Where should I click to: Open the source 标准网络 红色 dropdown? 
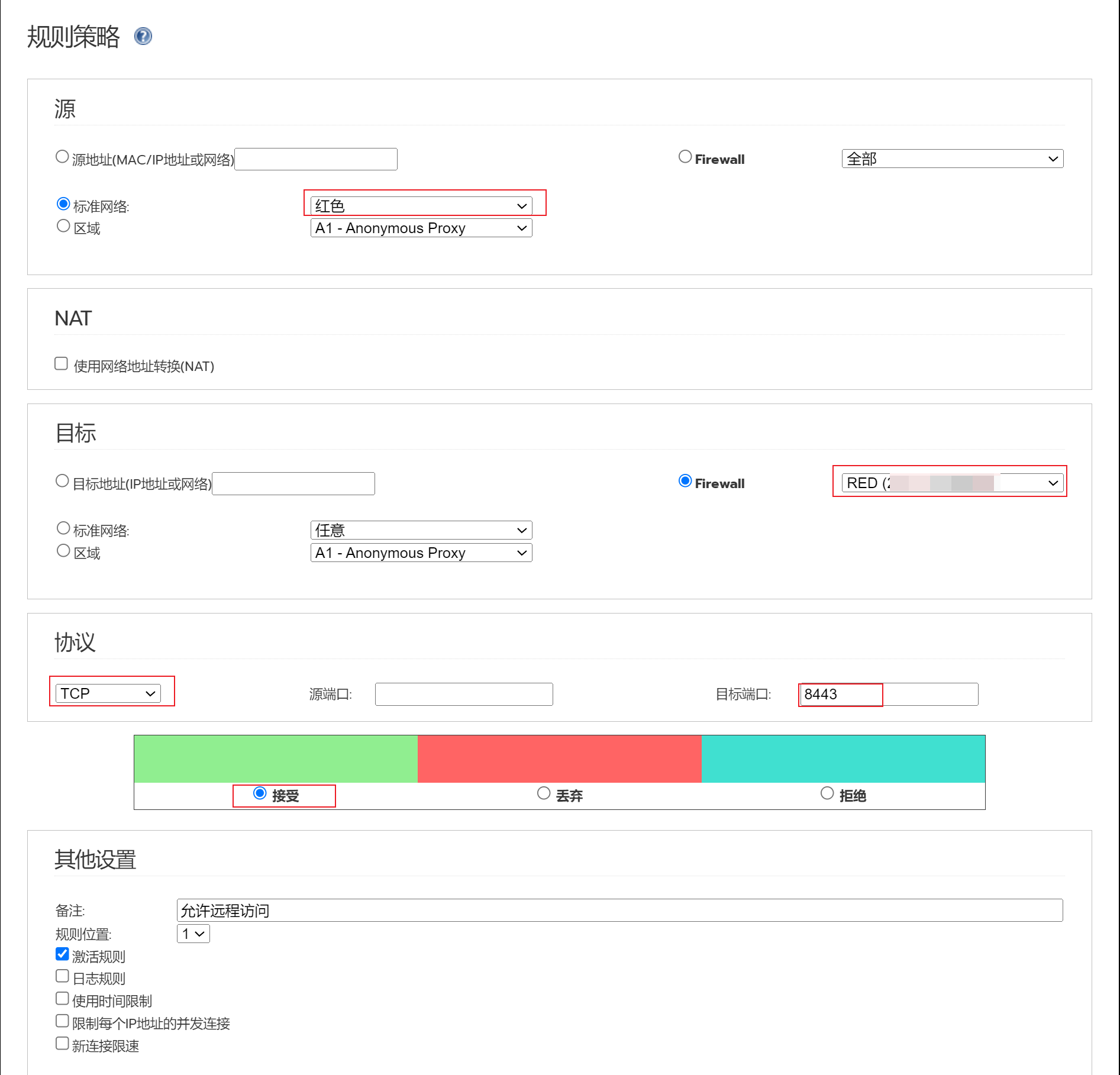pos(421,206)
